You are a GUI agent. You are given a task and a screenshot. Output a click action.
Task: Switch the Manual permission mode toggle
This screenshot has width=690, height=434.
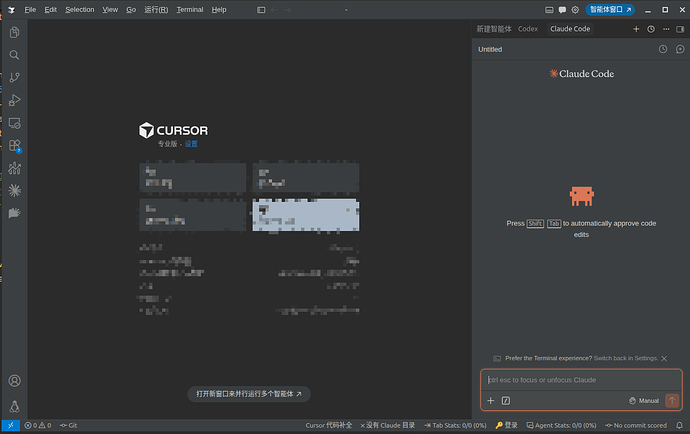coord(644,401)
